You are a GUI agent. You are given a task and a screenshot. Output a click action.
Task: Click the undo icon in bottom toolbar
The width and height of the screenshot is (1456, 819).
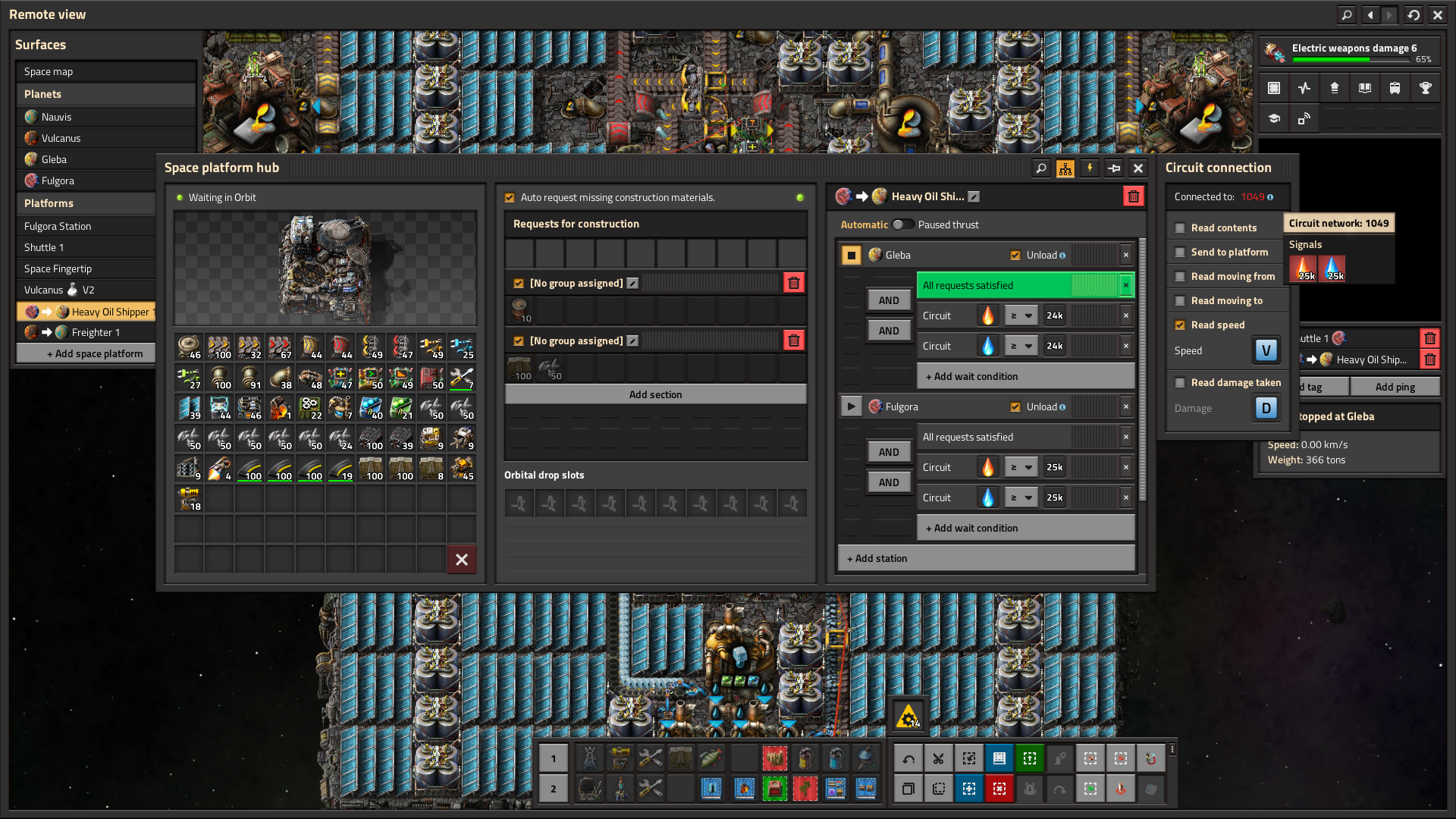tap(908, 758)
